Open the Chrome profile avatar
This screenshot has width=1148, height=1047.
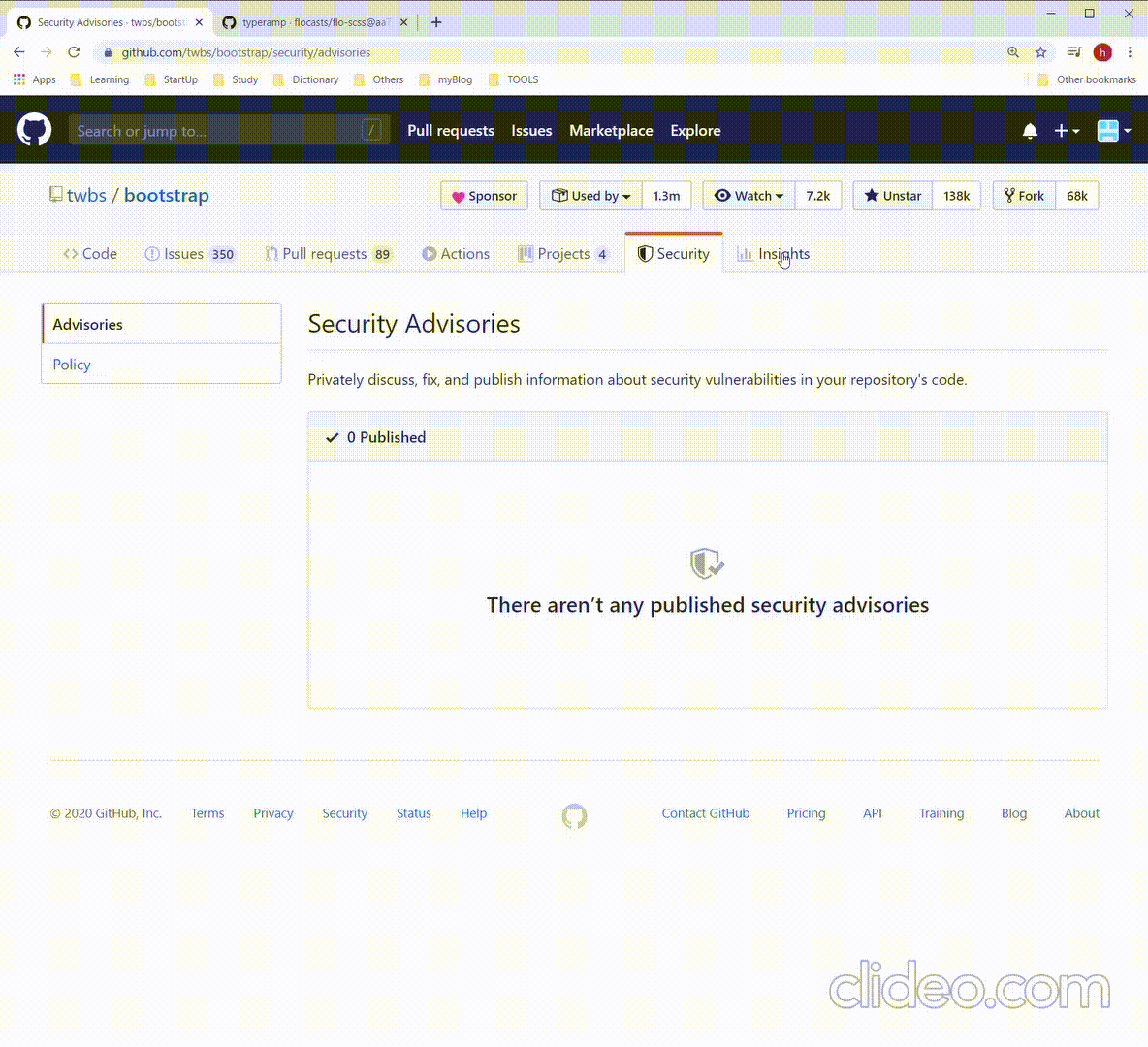[x=1101, y=52]
